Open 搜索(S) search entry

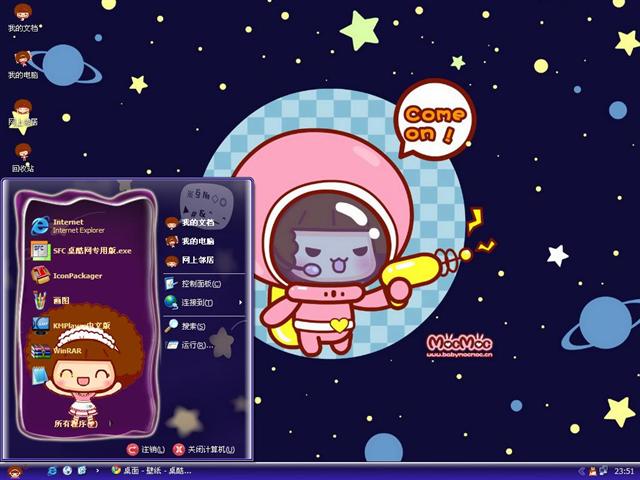tap(185, 326)
